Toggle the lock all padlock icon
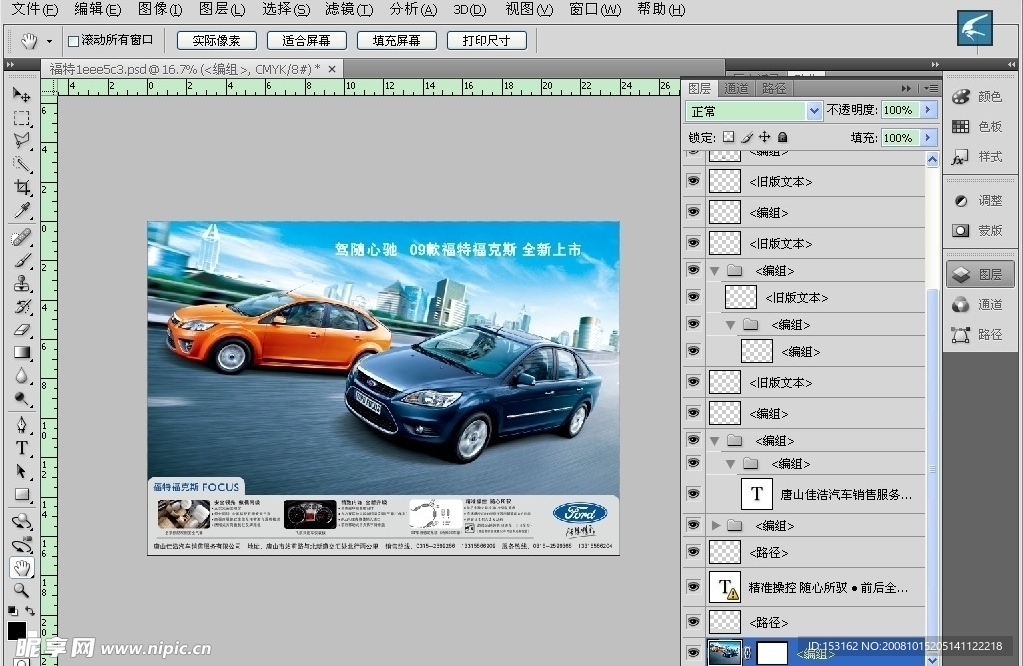The width and height of the screenshot is (1023, 666). pos(782,137)
